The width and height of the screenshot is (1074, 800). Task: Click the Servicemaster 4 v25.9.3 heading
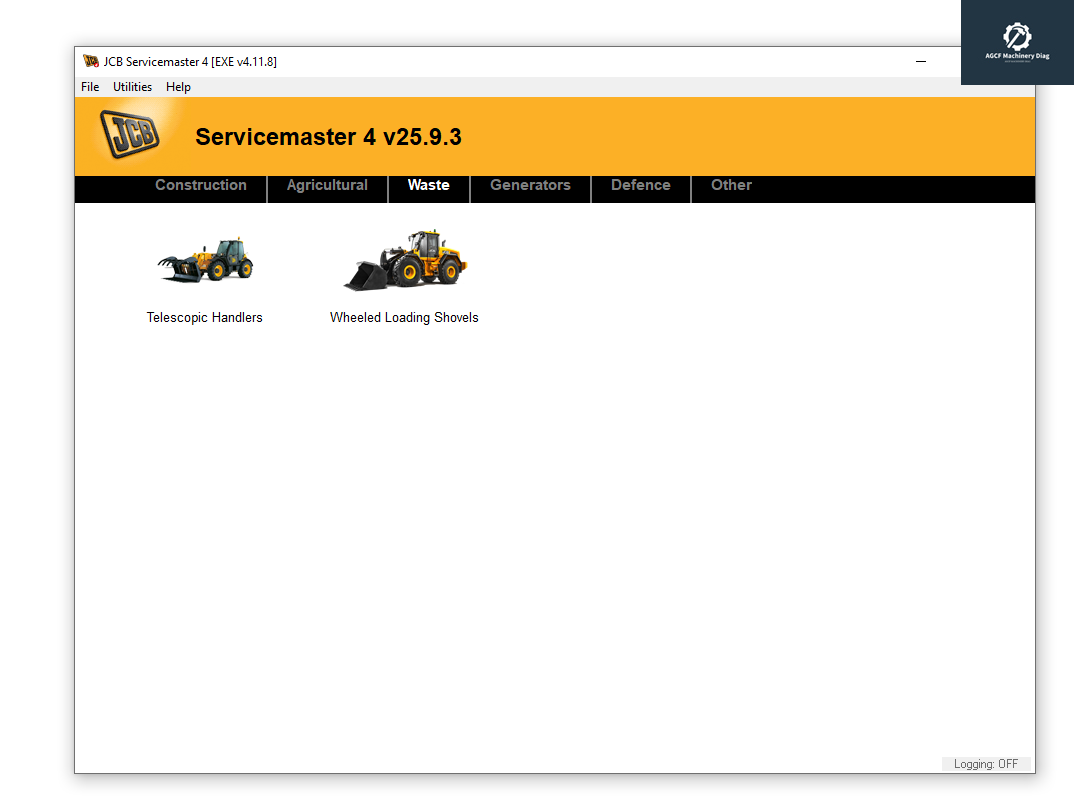click(x=328, y=137)
